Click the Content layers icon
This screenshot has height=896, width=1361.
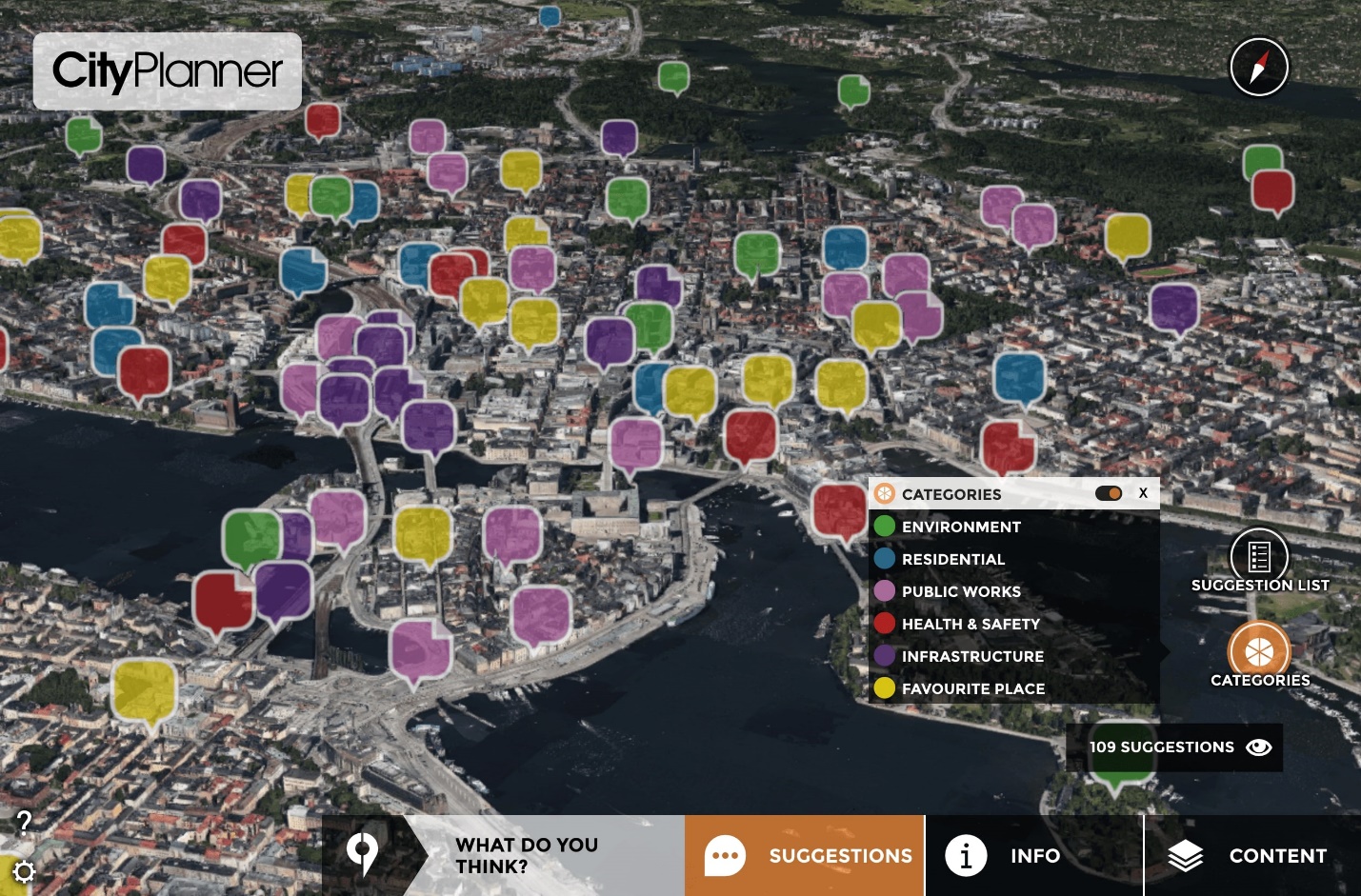(1185, 856)
